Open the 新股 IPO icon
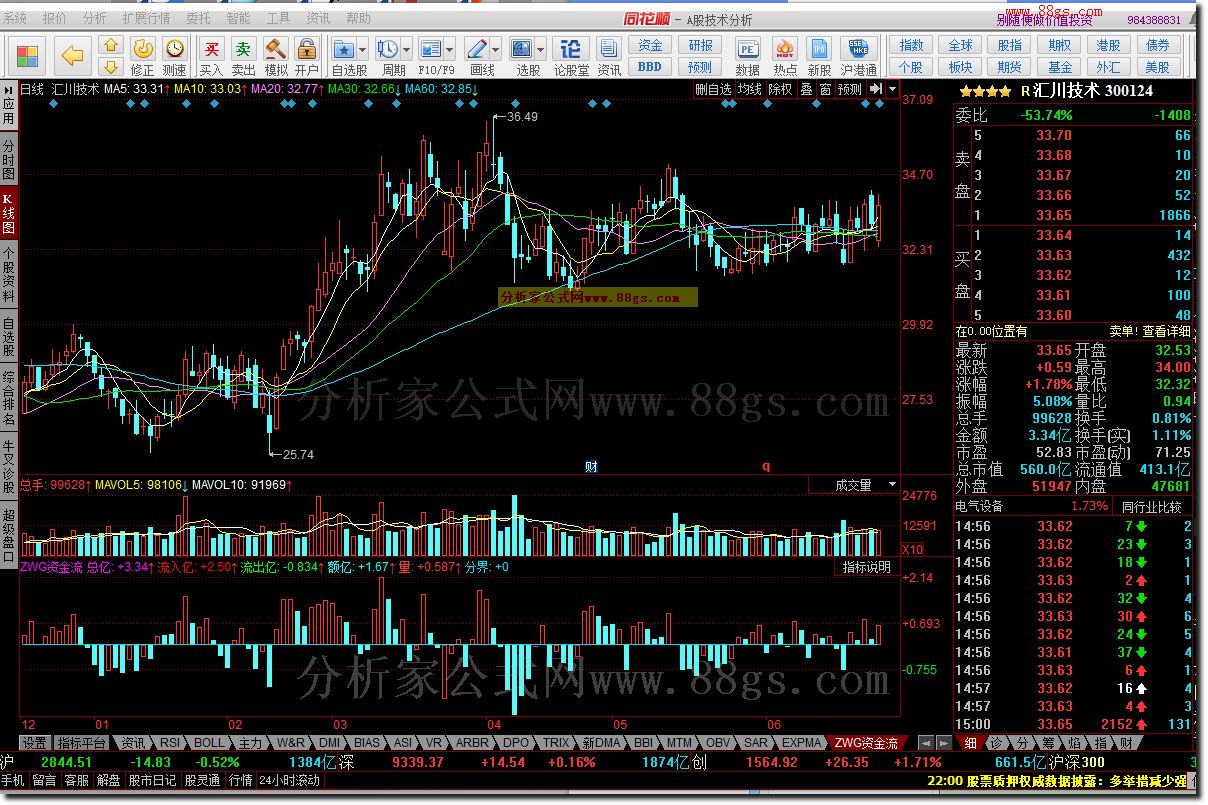 coord(819,56)
